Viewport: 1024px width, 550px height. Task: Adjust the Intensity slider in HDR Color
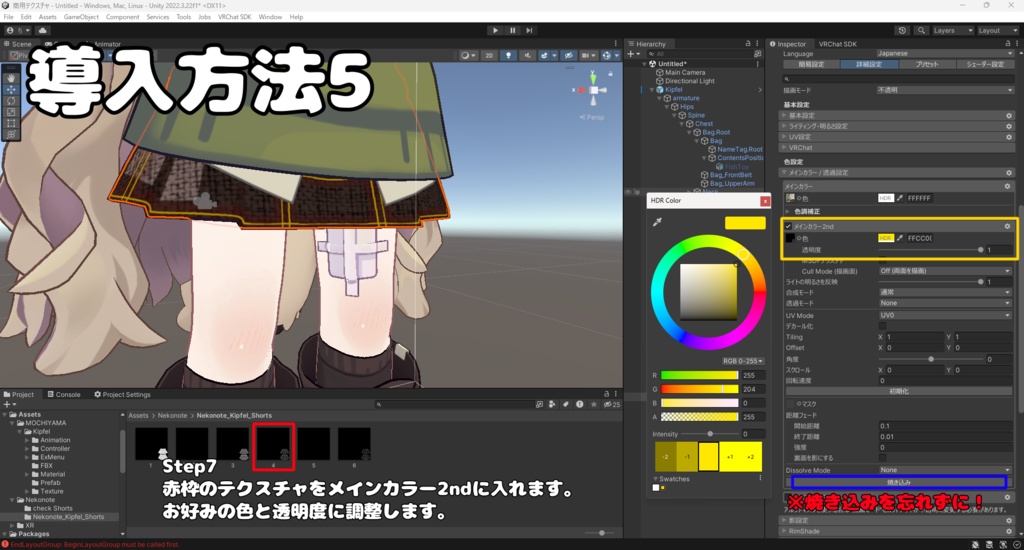point(710,434)
